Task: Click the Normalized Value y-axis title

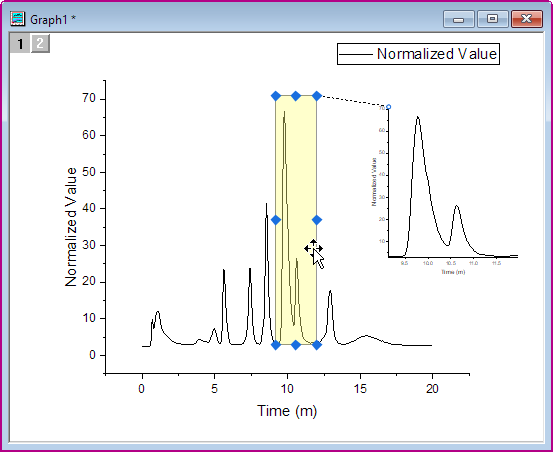Action: point(71,227)
